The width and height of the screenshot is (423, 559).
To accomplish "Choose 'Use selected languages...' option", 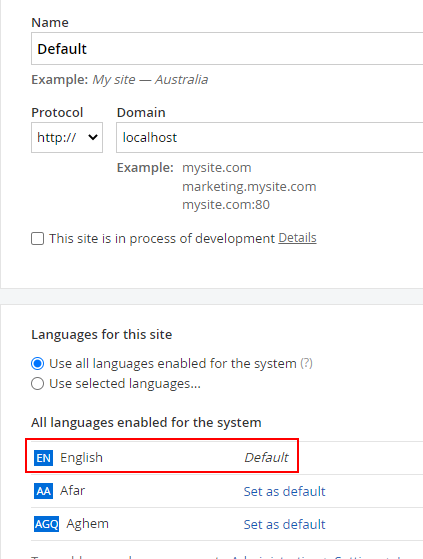I will click(37, 384).
